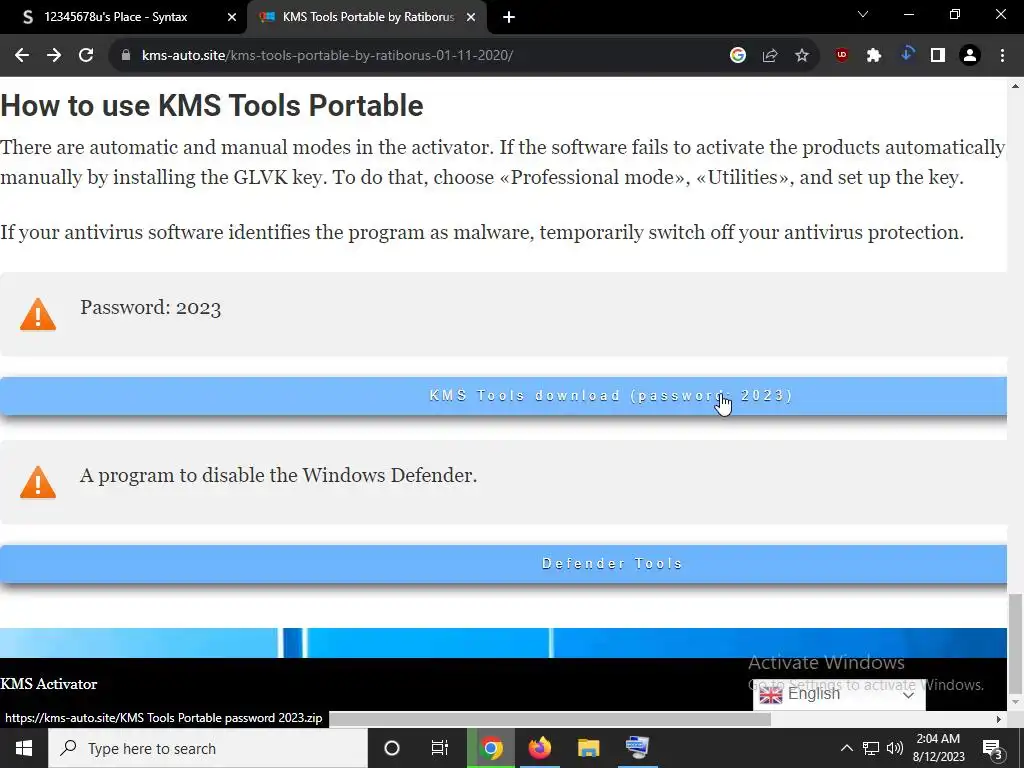This screenshot has height=768, width=1024.
Task: Open volume control in system tray
Action: click(895, 748)
